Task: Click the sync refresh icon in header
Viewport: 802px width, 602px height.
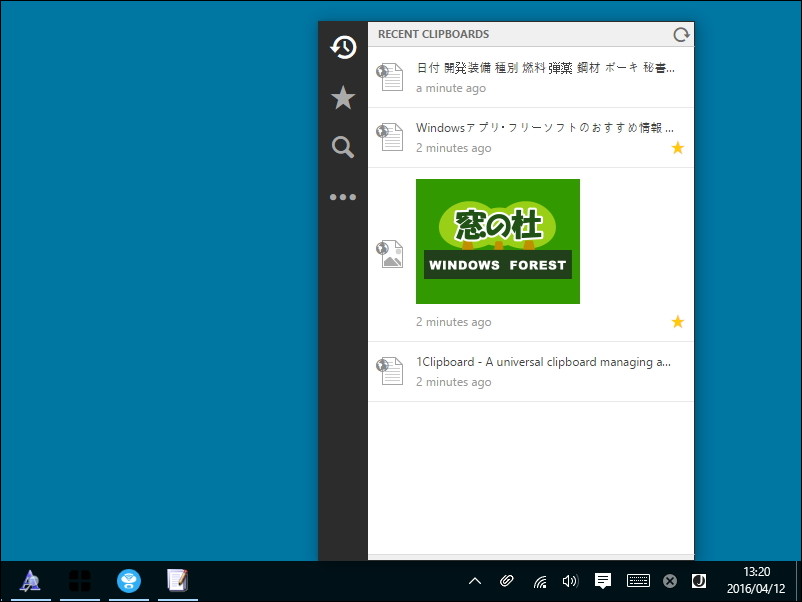Action: [x=681, y=33]
